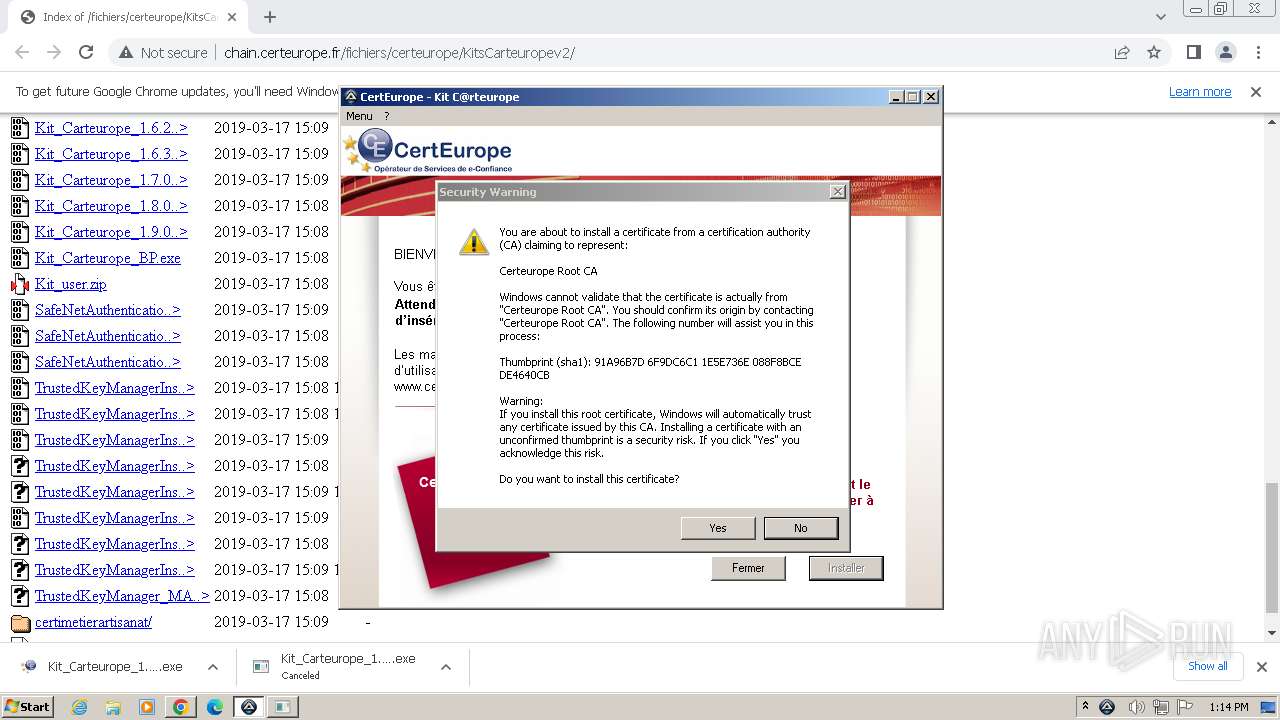Click No in Security Warning dialog
This screenshot has height=720, width=1280.
click(800, 528)
